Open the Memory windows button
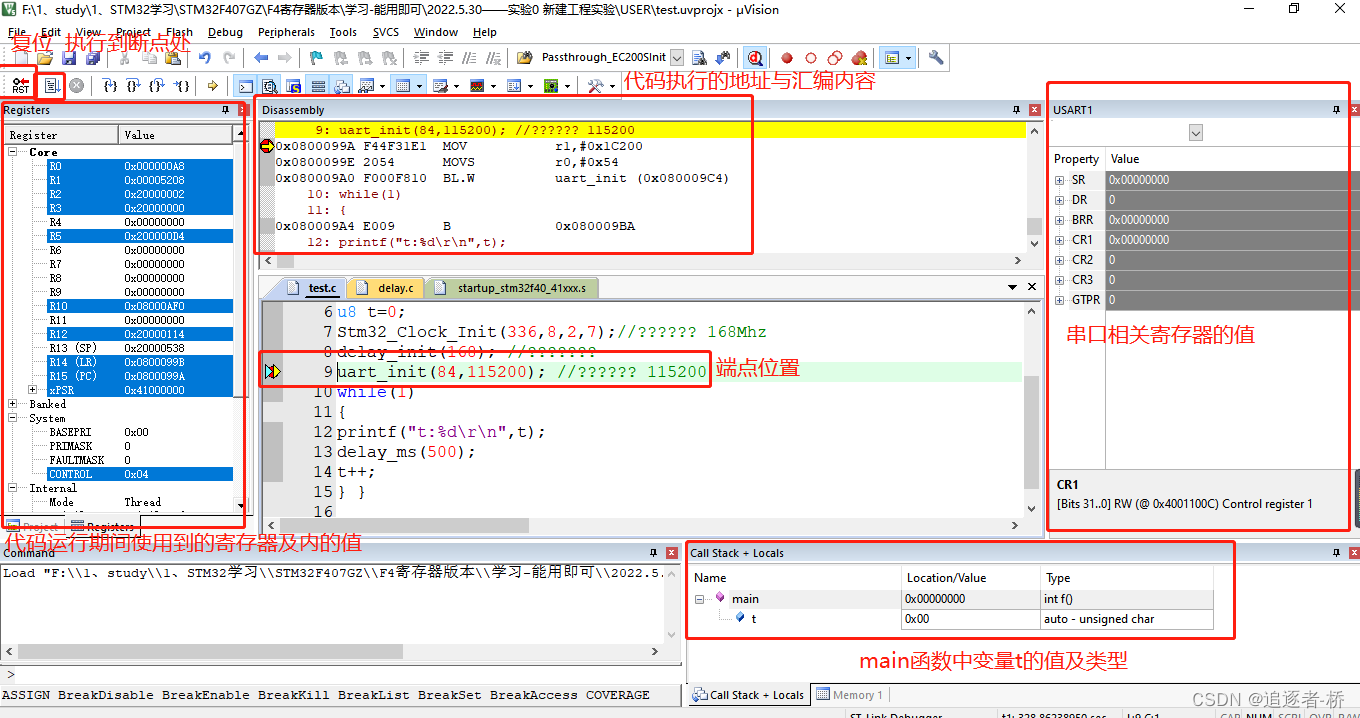The image size is (1360, 718). [x=402, y=86]
